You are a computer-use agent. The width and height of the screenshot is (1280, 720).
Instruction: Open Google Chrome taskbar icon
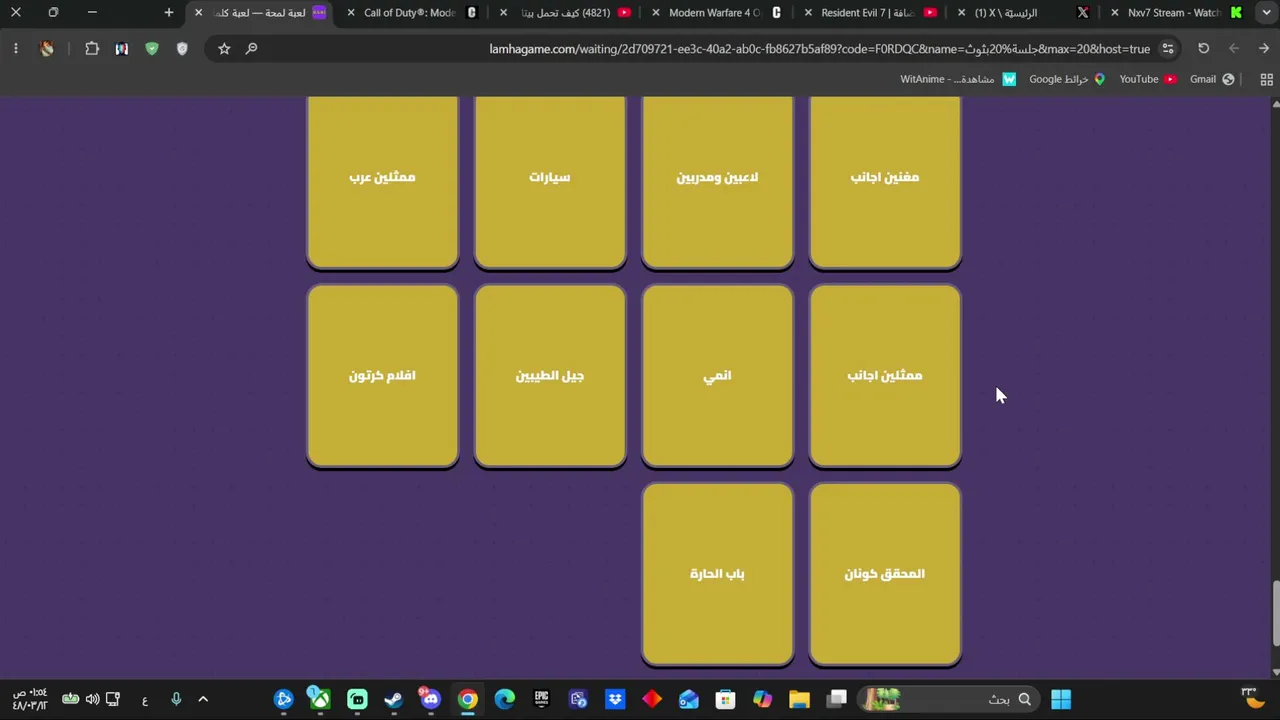coord(468,699)
